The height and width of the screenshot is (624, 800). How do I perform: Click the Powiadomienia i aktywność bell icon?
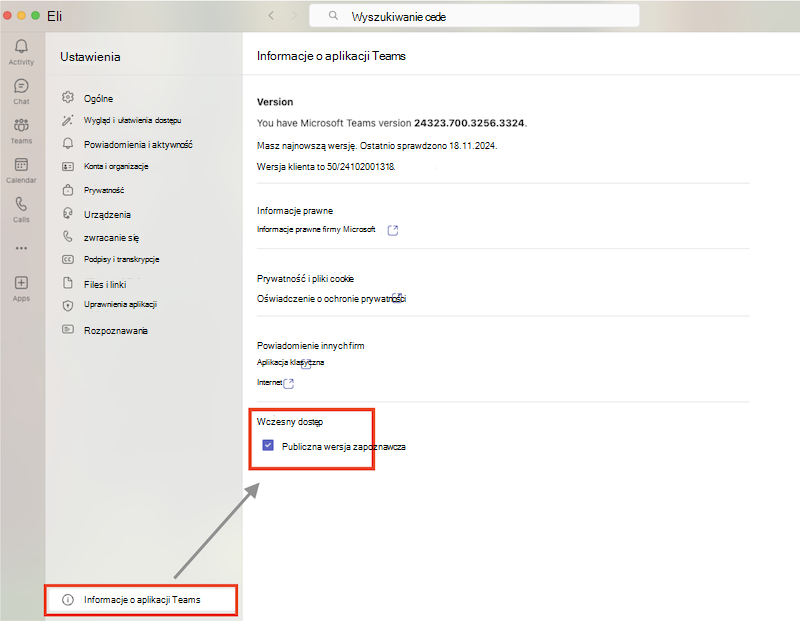tap(68, 143)
